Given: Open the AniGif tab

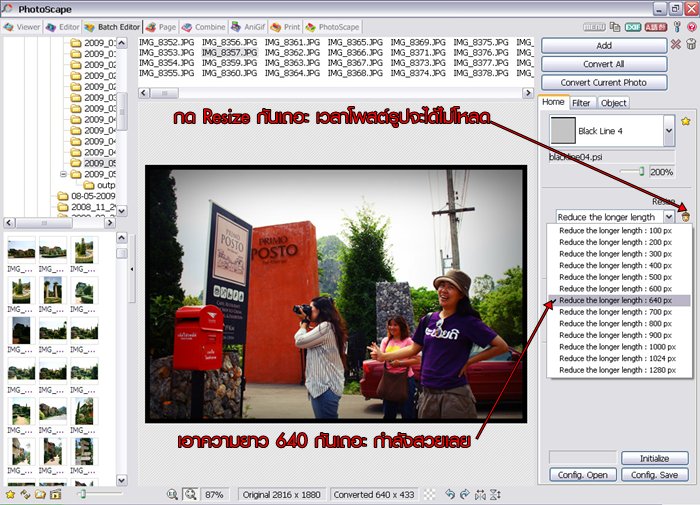Looking at the screenshot, I should pos(248,27).
